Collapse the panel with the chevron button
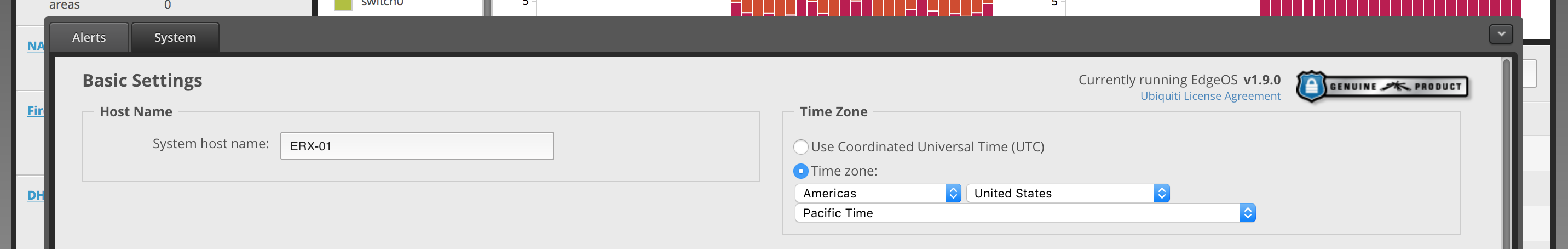The height and width of the screenshot is (249, 1568). (1501, 34)
